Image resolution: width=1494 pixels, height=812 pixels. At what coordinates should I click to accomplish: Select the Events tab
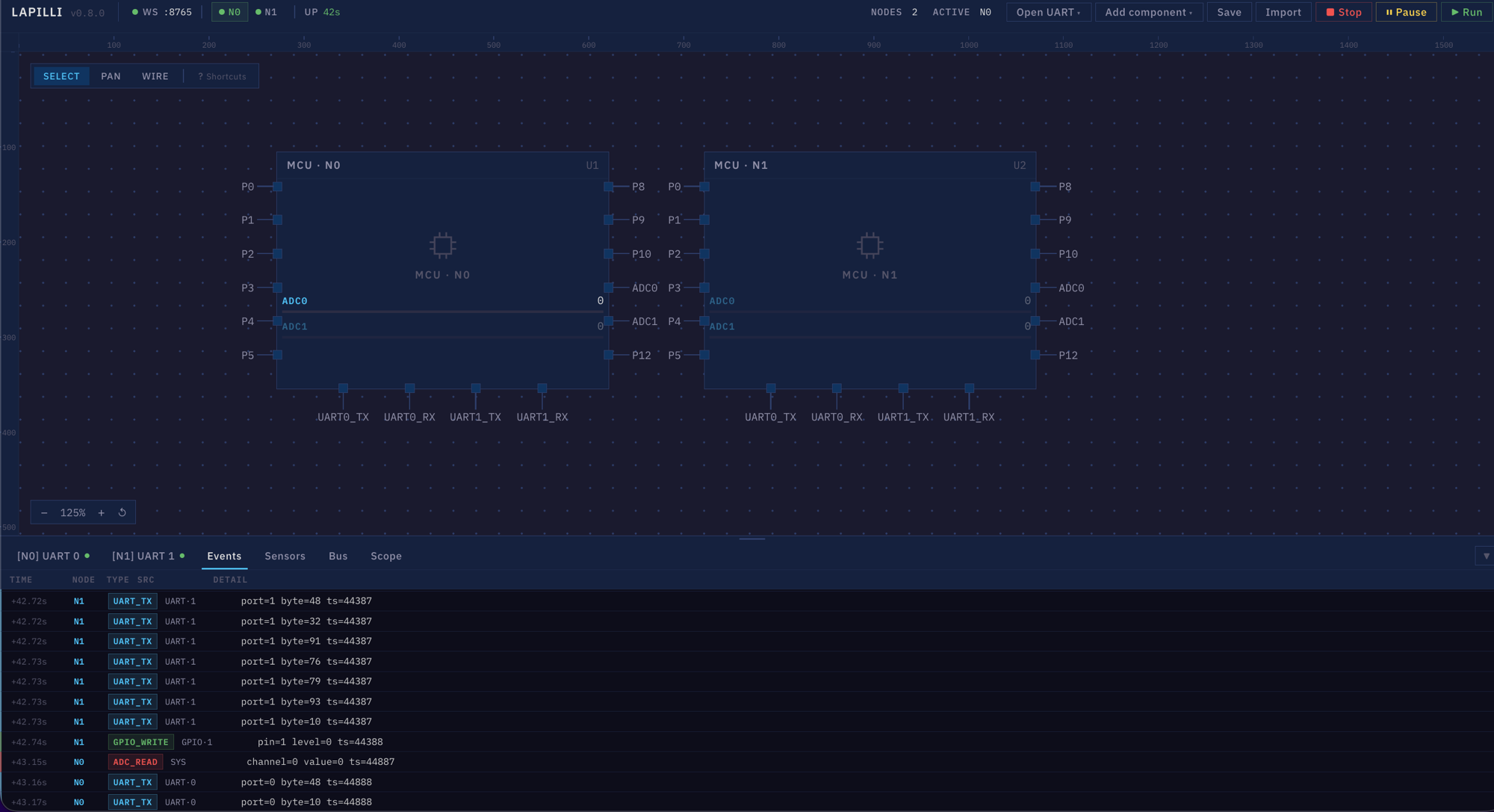[x=224, y=556]
